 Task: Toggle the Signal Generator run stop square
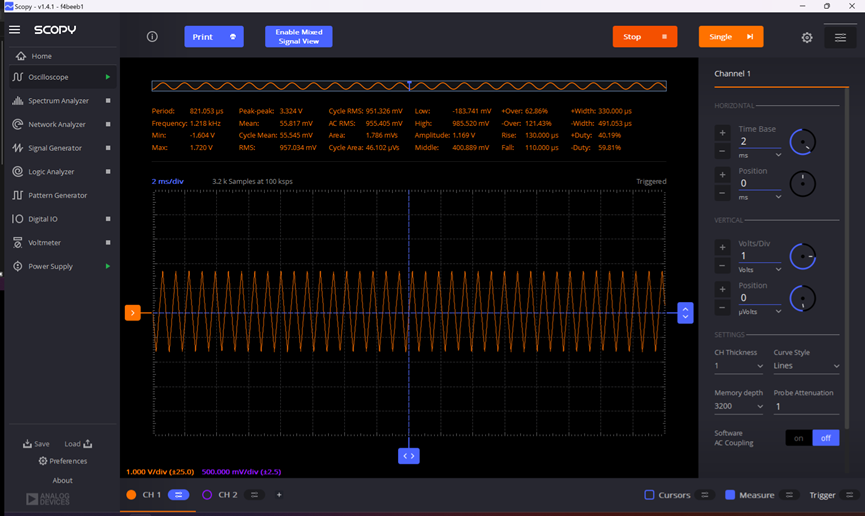(x=108, y=148)
